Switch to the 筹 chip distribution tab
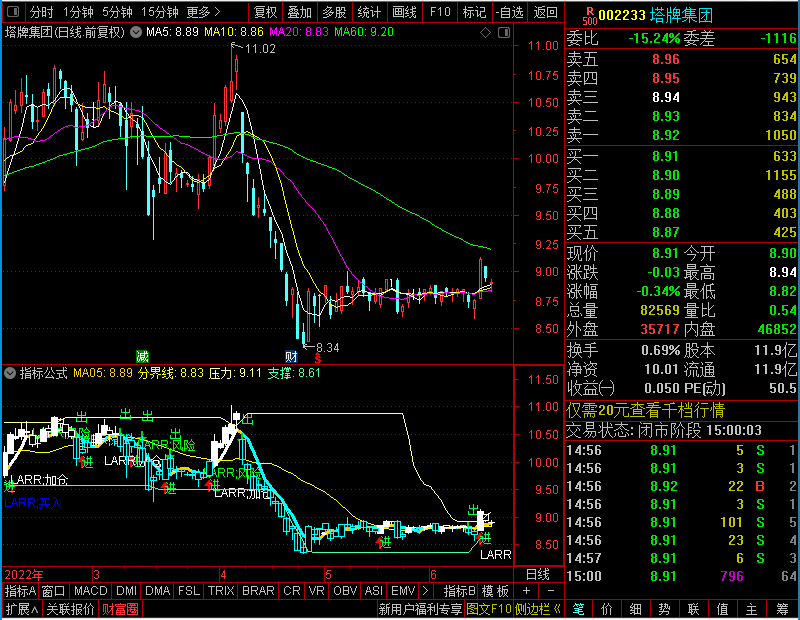Viewport: 800px width, 620px height. 782,609
